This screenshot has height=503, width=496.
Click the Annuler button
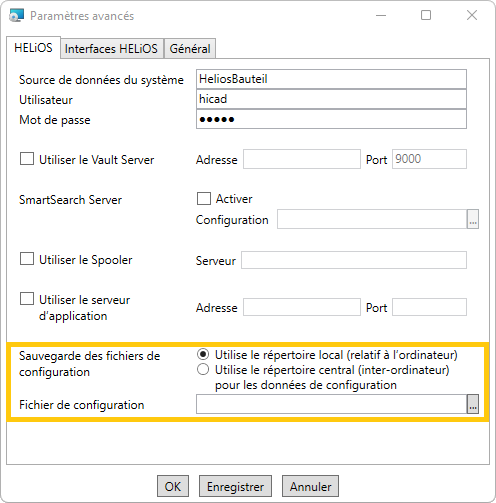coord(310,486)
